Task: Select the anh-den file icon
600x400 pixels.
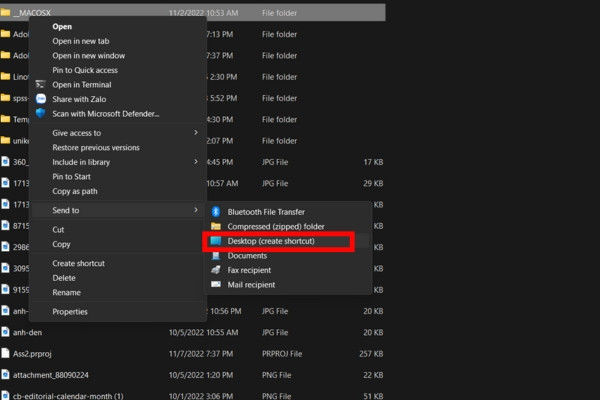Action: click(5, 332)
